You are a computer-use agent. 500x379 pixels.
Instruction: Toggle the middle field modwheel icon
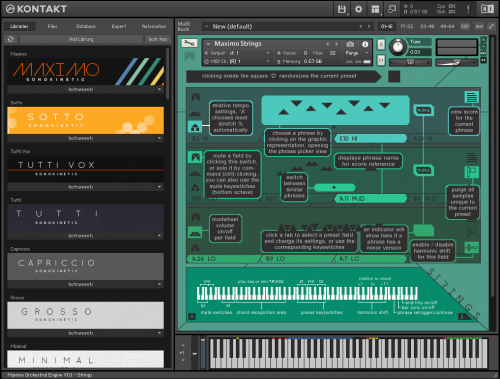tap(195, 174)
